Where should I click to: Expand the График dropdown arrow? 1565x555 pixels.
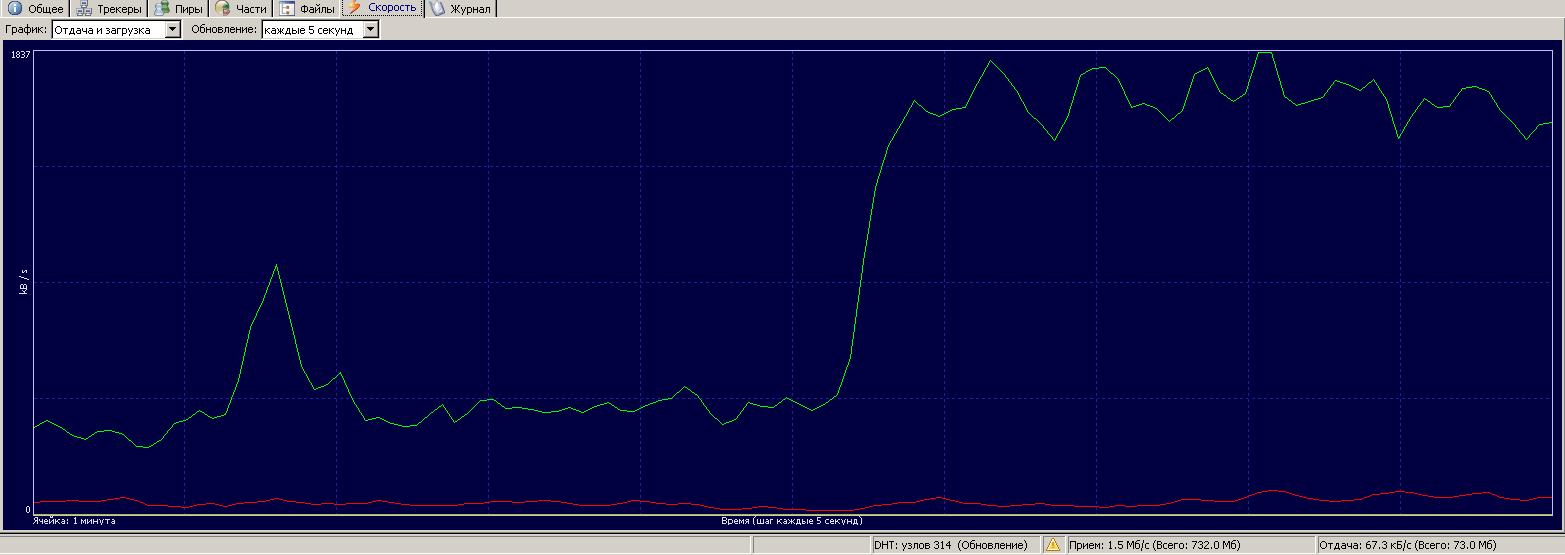[172, 30]
